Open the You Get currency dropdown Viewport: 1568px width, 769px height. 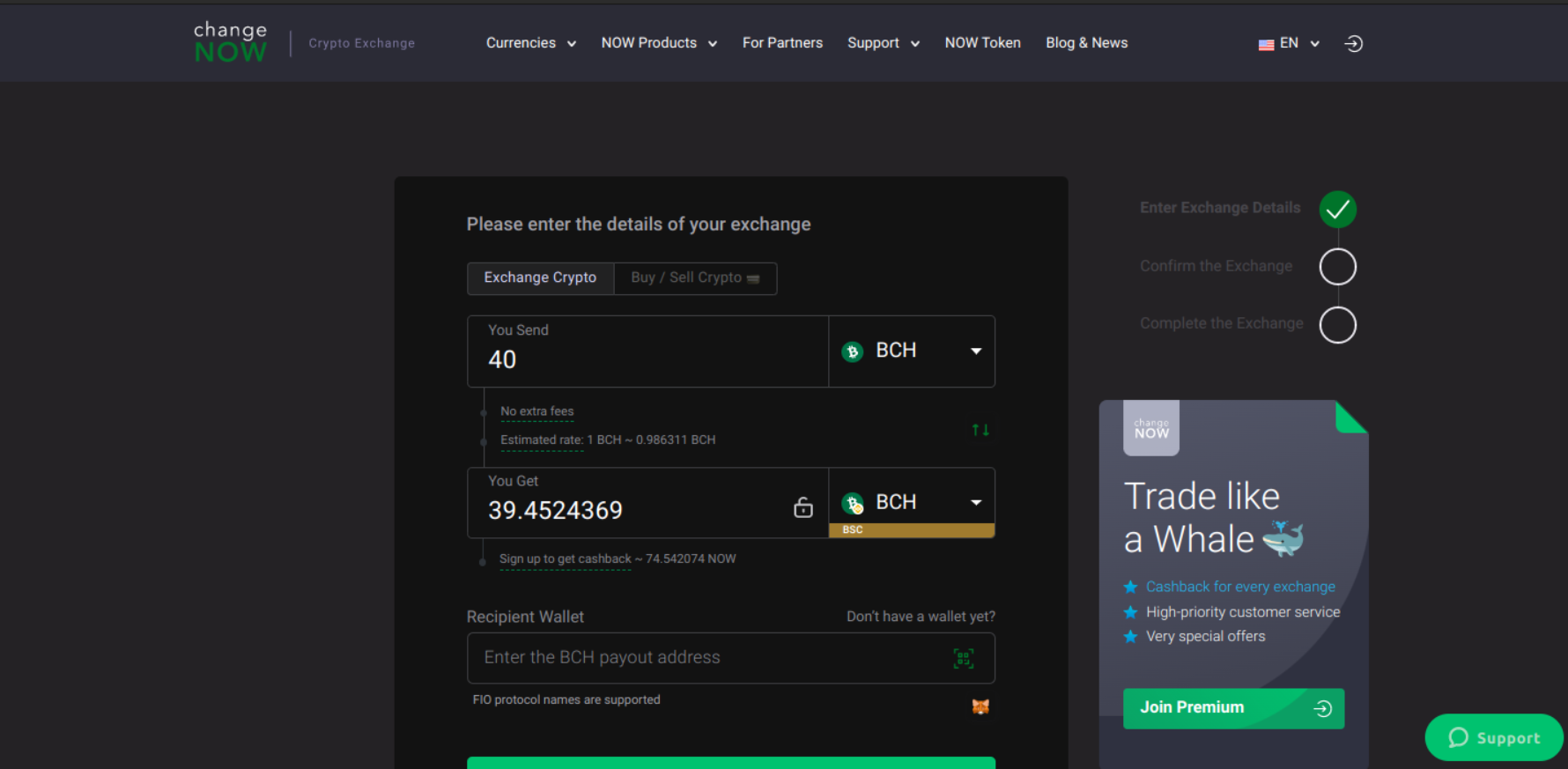tap(912, 502)
